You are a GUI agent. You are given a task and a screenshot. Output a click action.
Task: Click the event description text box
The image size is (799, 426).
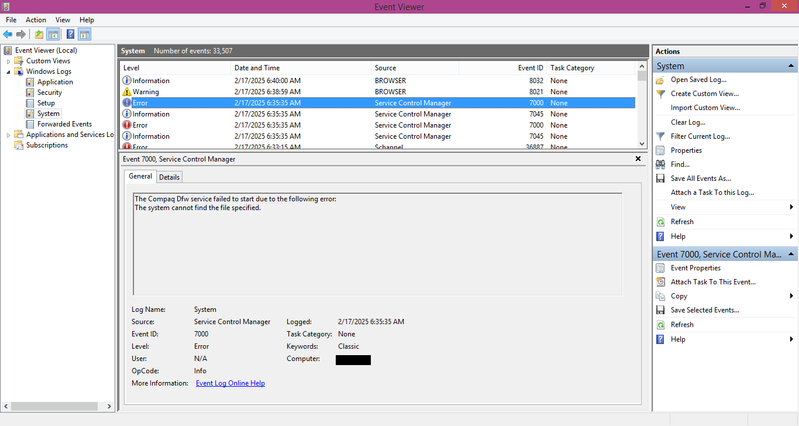point(378,244)
